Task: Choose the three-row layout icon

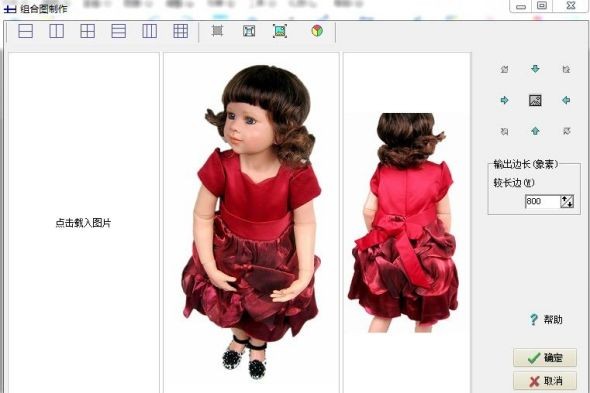Action: (119, 31)
